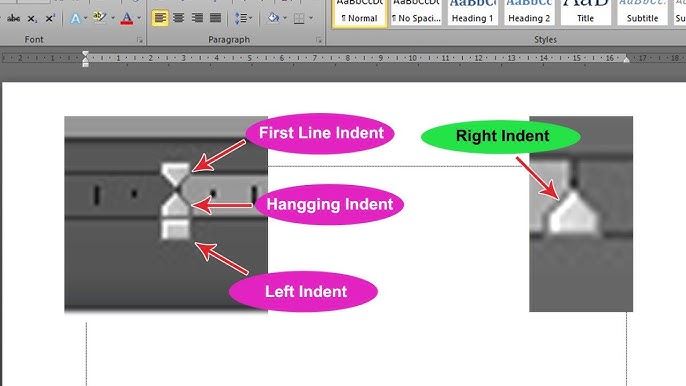
Task: Apply the red font color A
Action: pos(126,18)
